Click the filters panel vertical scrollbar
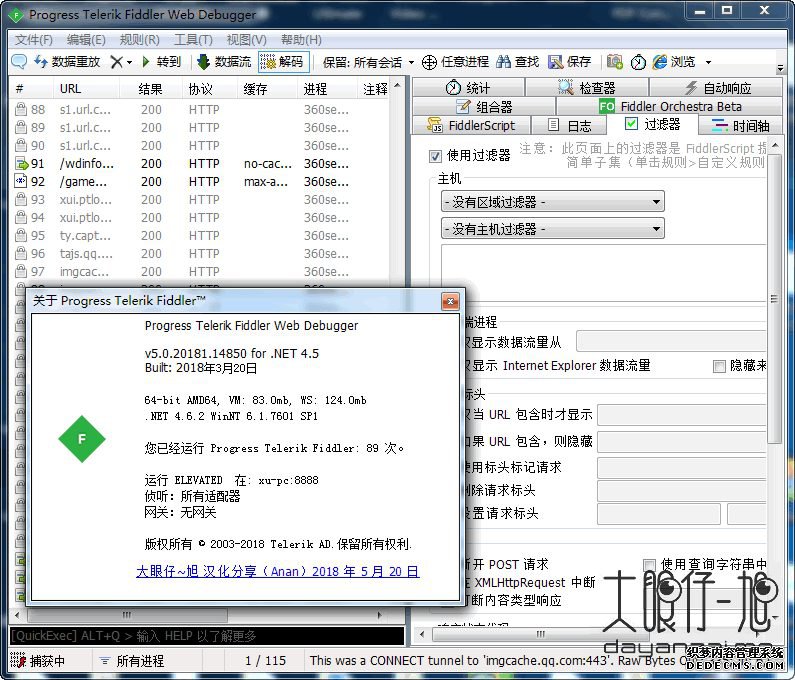 click(775, 299)
